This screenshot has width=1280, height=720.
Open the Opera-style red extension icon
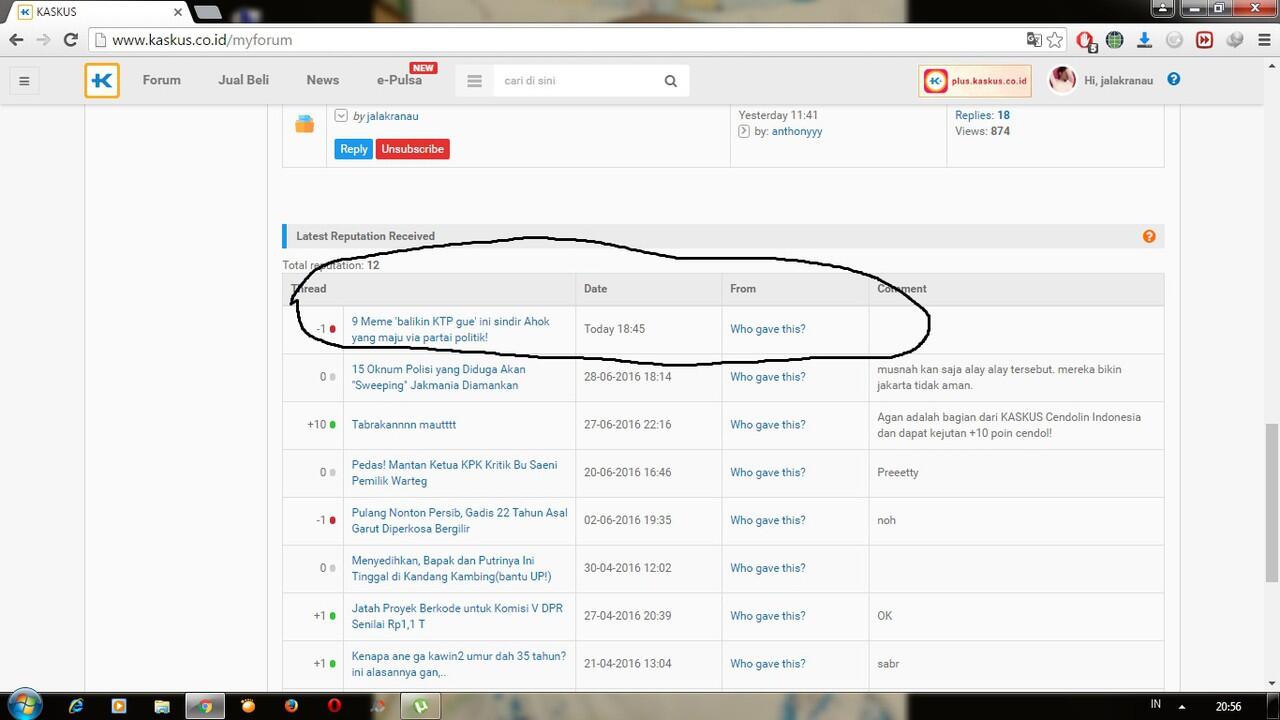(1086, 41)
